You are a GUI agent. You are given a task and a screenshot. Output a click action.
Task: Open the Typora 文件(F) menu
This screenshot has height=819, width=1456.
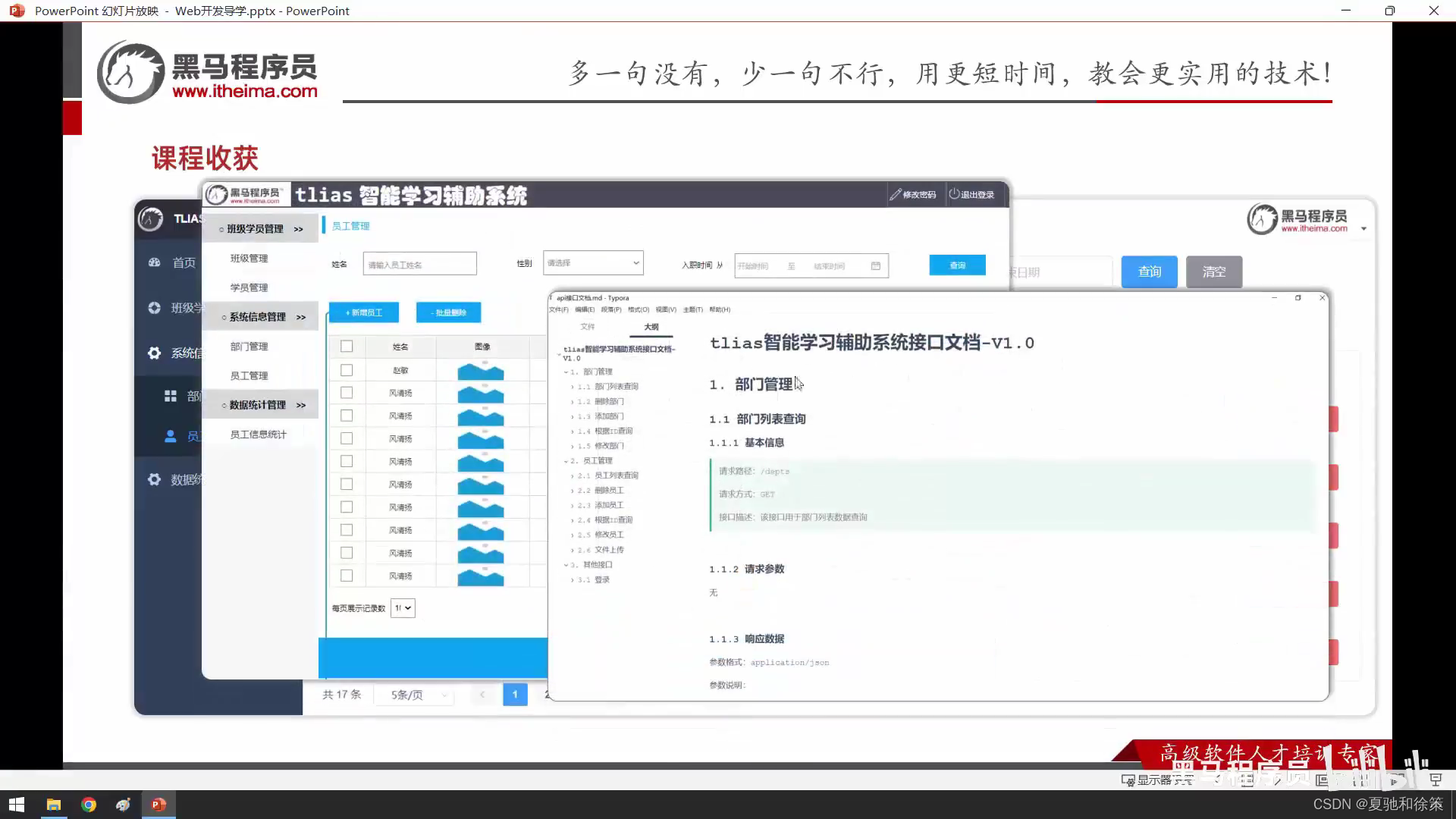click(x=558, y=309)
